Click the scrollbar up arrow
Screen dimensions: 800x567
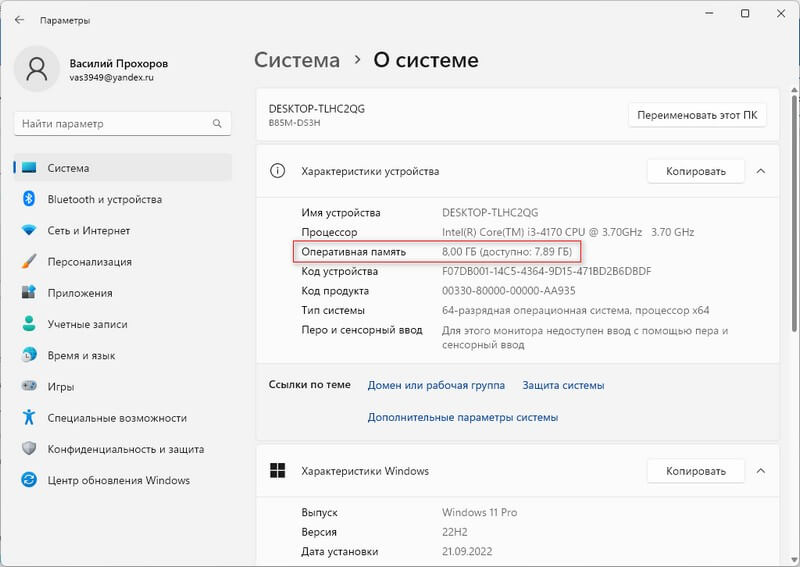coord(794,90)
